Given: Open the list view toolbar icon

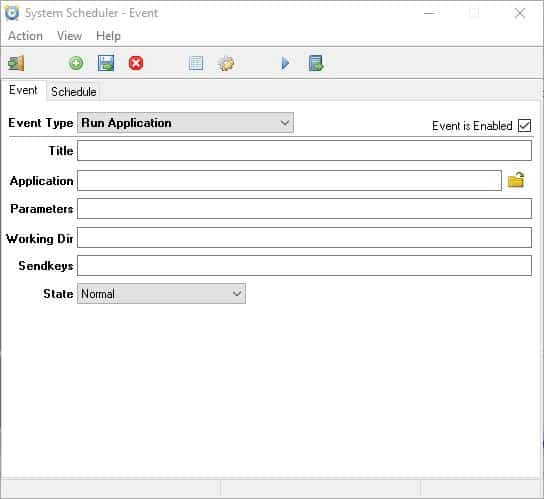Looking at the screenshot, I should coord(196,64).
